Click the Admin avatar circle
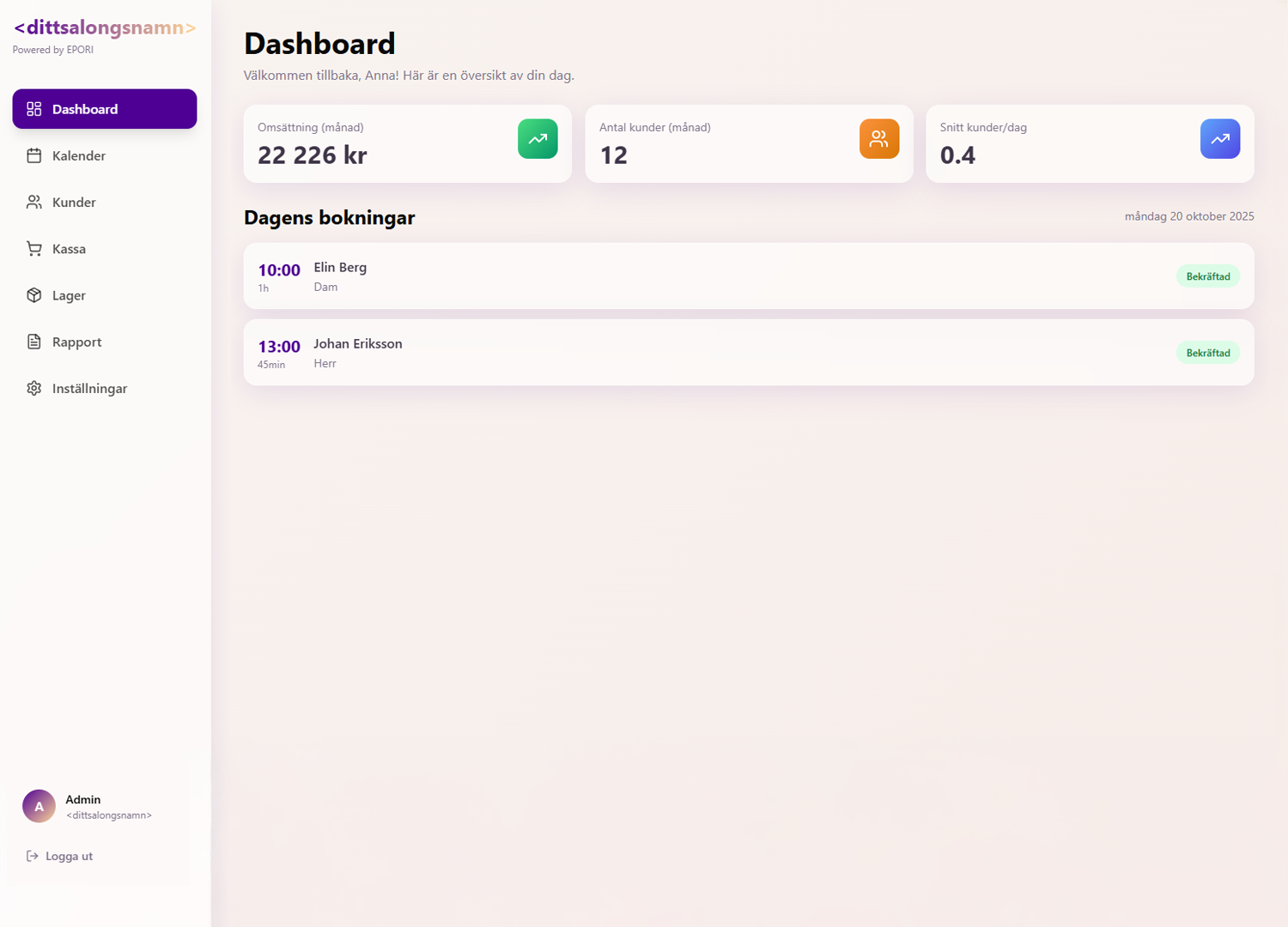Viewport: 1288px width, 927px height. tap(39, 806)
